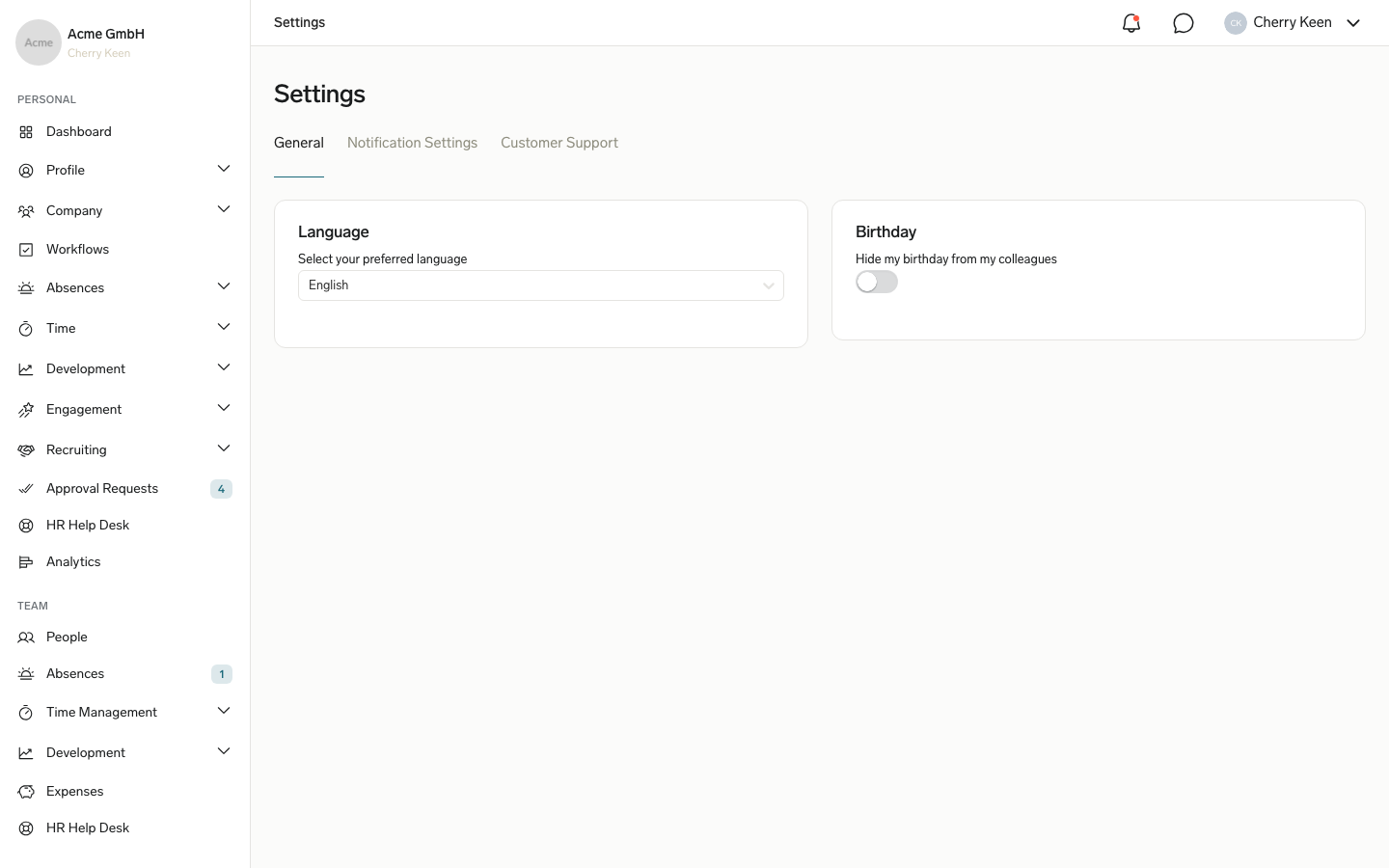Click the Dashboard grid icon
Screen dimensions: 1389x868
point(26,132)
